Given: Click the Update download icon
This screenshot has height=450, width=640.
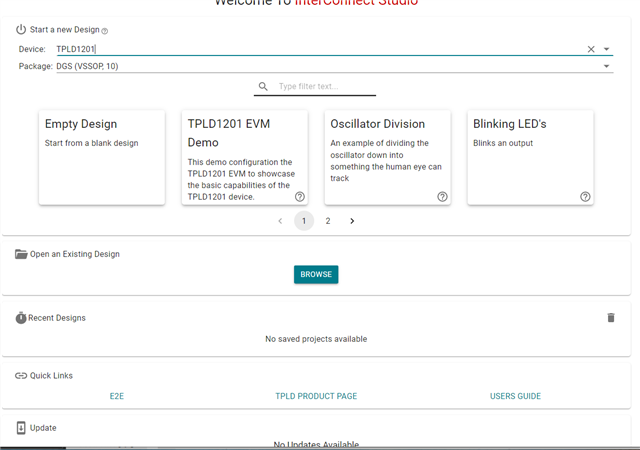Looking at the screenshot, I should pos(21,428).
